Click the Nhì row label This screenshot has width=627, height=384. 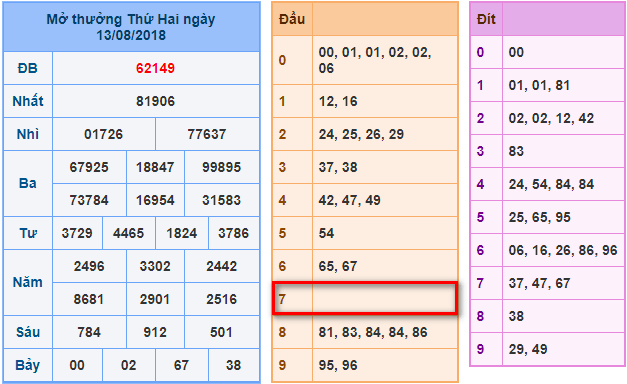(x=28, y=134)
